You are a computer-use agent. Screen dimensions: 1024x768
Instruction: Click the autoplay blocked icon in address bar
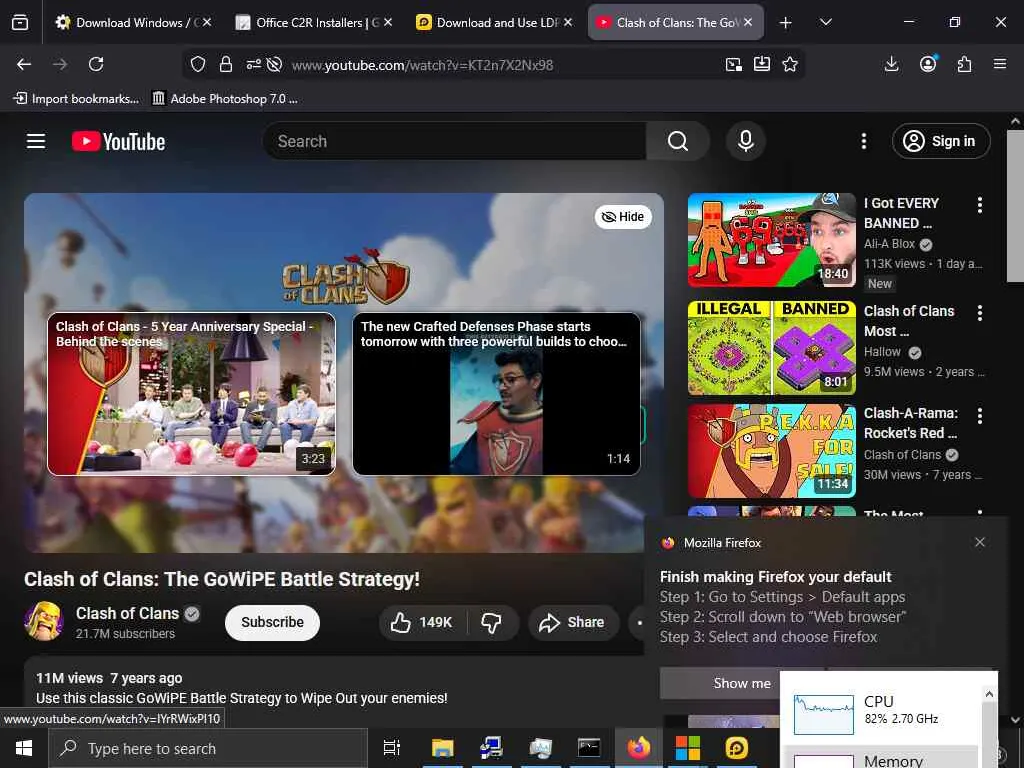[x=275, y=64]
